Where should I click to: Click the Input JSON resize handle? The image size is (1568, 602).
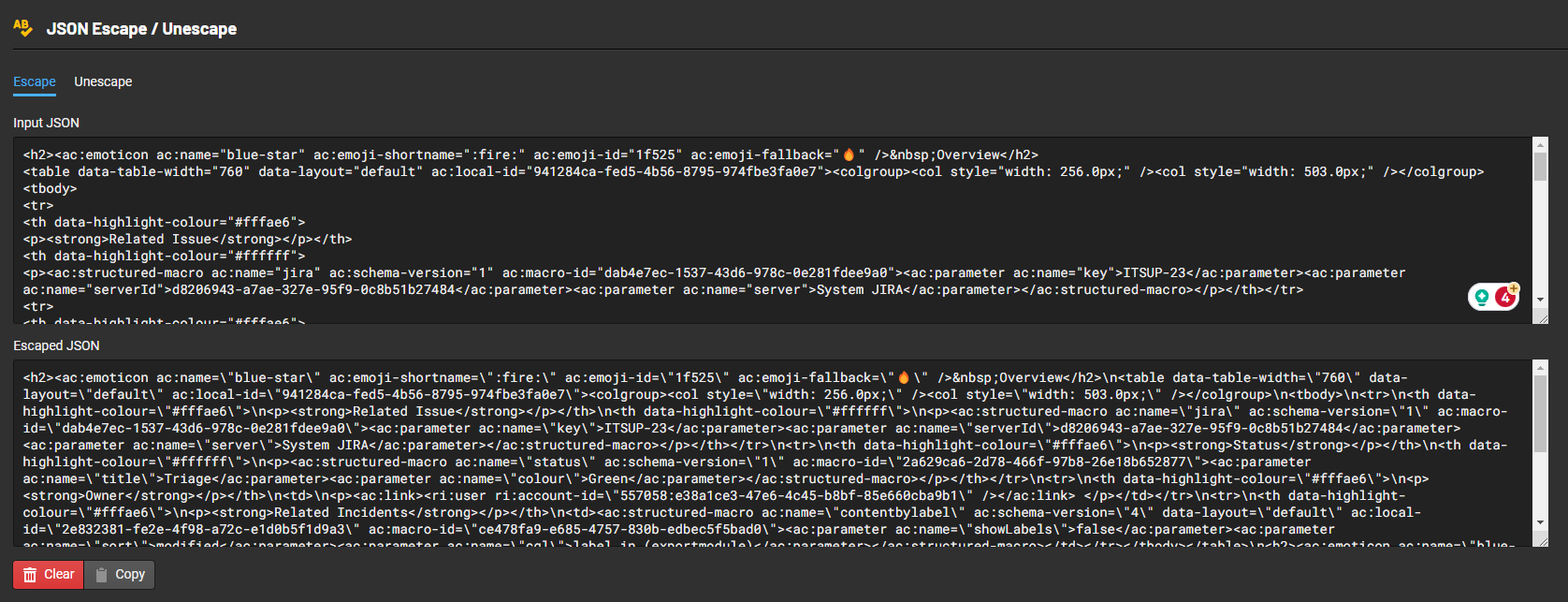click(x=1542, y=318)
